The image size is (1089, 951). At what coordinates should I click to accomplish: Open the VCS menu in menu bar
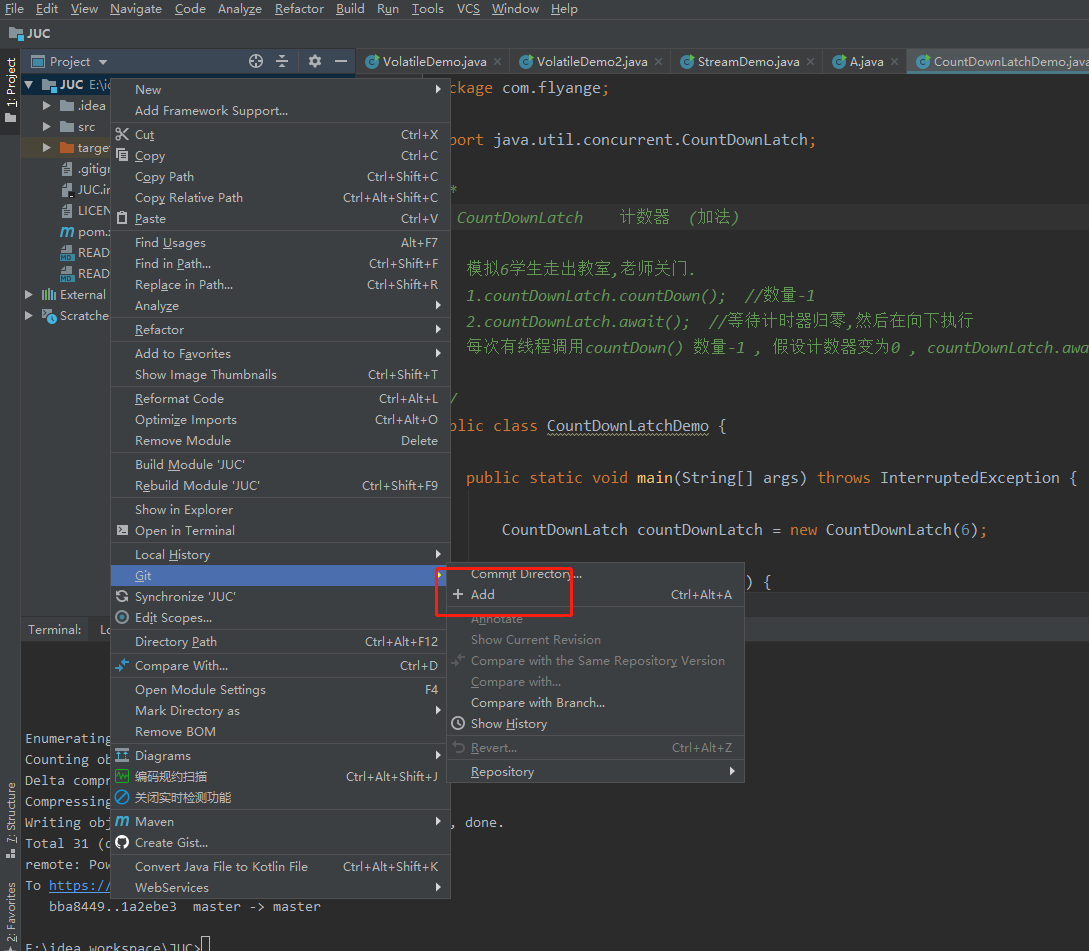point(468,9)
